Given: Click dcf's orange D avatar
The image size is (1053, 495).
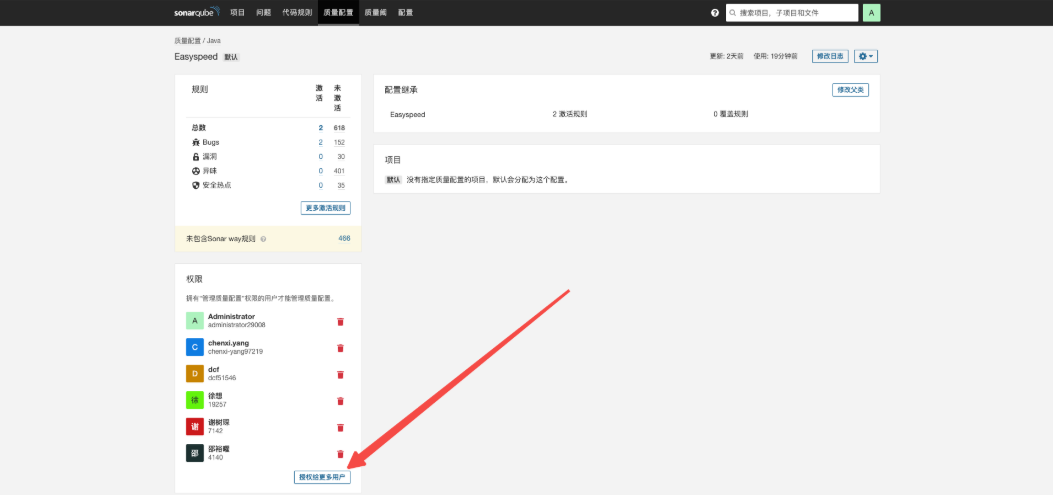Looking at the screenshot, I should pyautogui.click(x=195, y=373).
